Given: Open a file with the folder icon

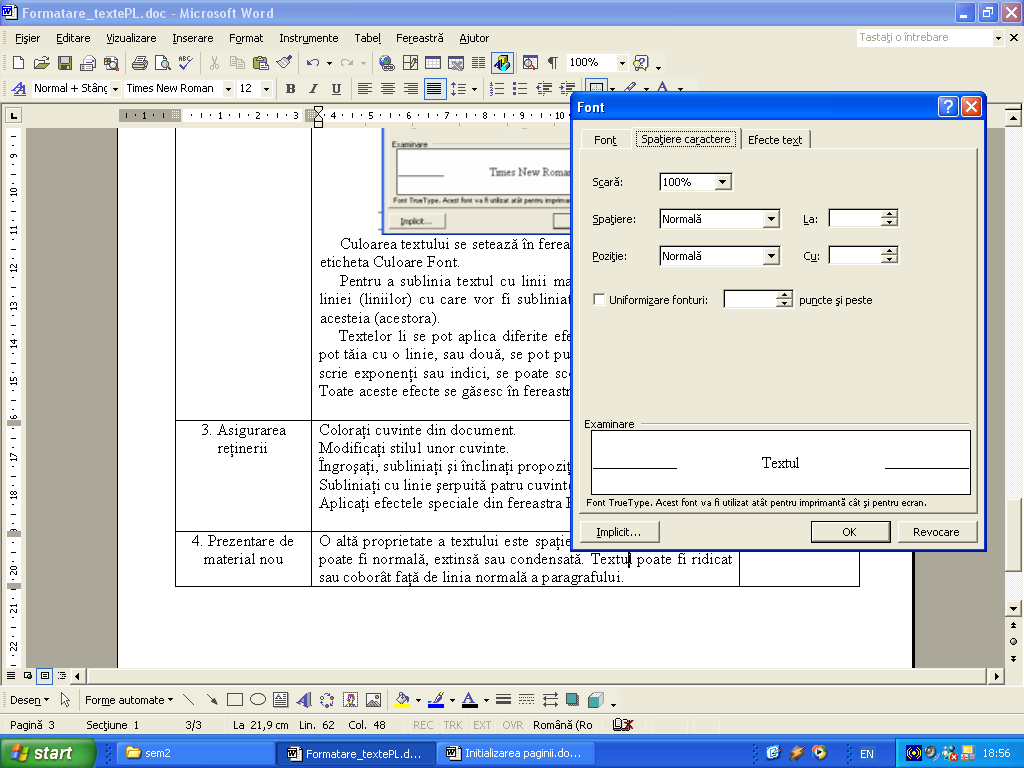Looking at the screenshot, I should pyautogui.click(x=41, y=63).
